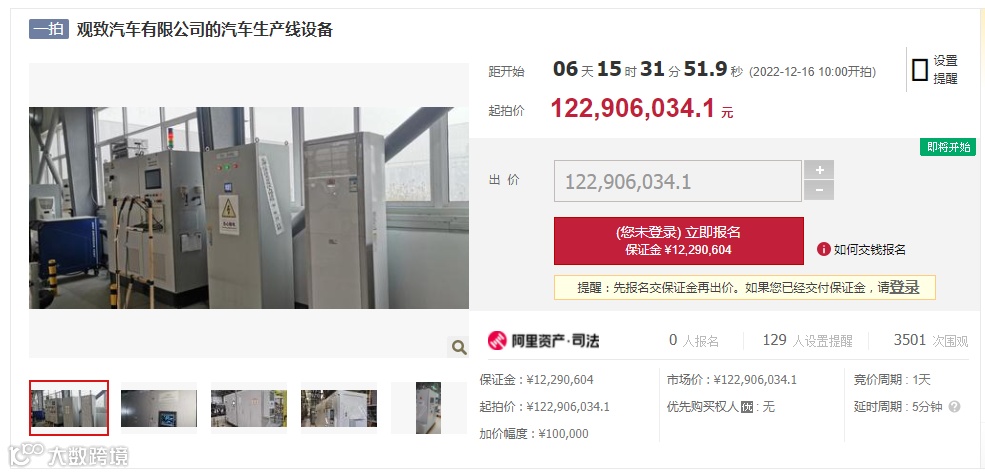
Task: Open the 如何交钱报名 help link
Action: (869, 249)
